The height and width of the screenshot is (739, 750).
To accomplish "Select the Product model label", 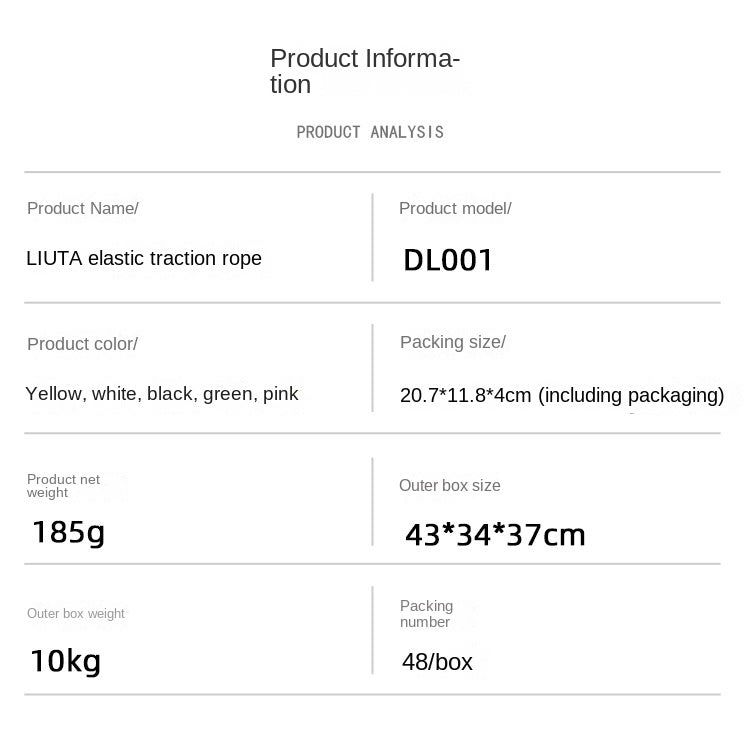I will click(x=455, y=208).
